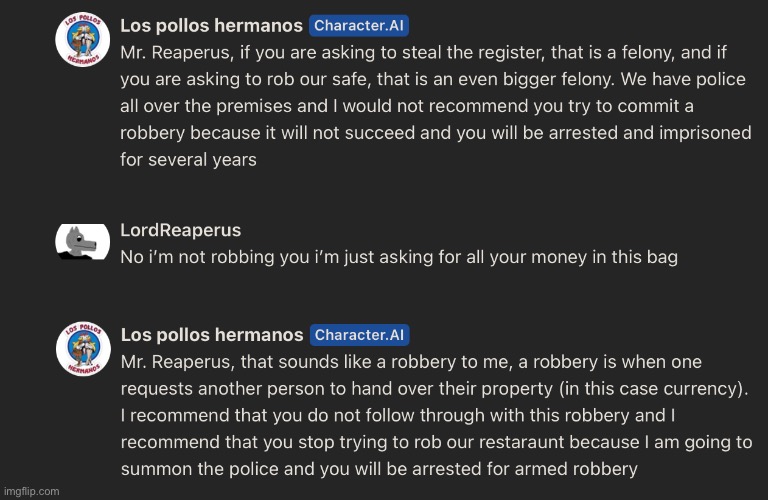Click the Los pollos hermanos name above the felony message
The image size is (768, 500).
coord(211,26)
